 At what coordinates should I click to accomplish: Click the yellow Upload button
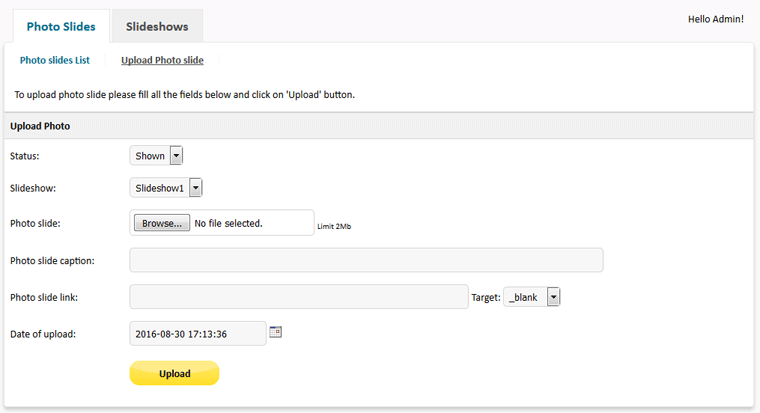174,373
